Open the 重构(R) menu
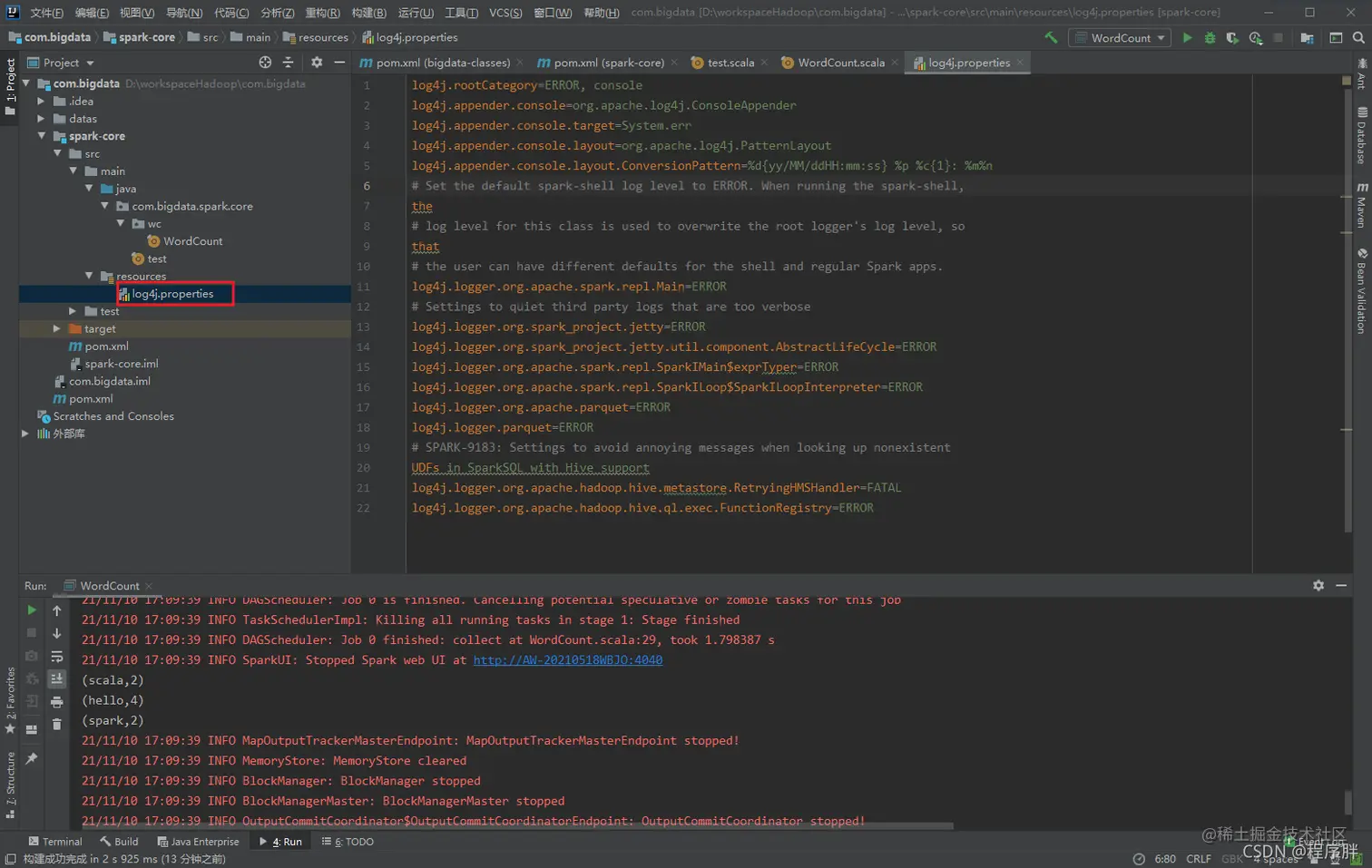 tap(322, 13)
